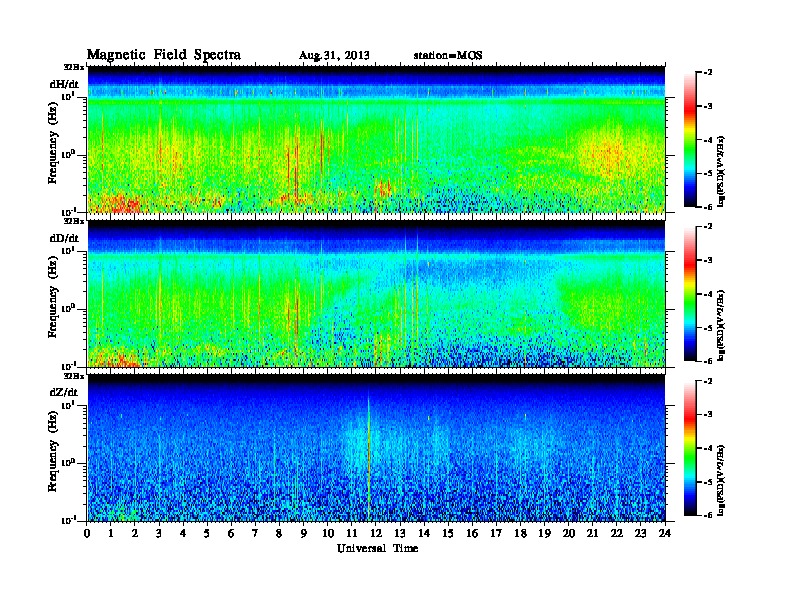The image size is (792, 612).
Task: Select the 'dZ/dt' panel label
Action: point(64,392)
